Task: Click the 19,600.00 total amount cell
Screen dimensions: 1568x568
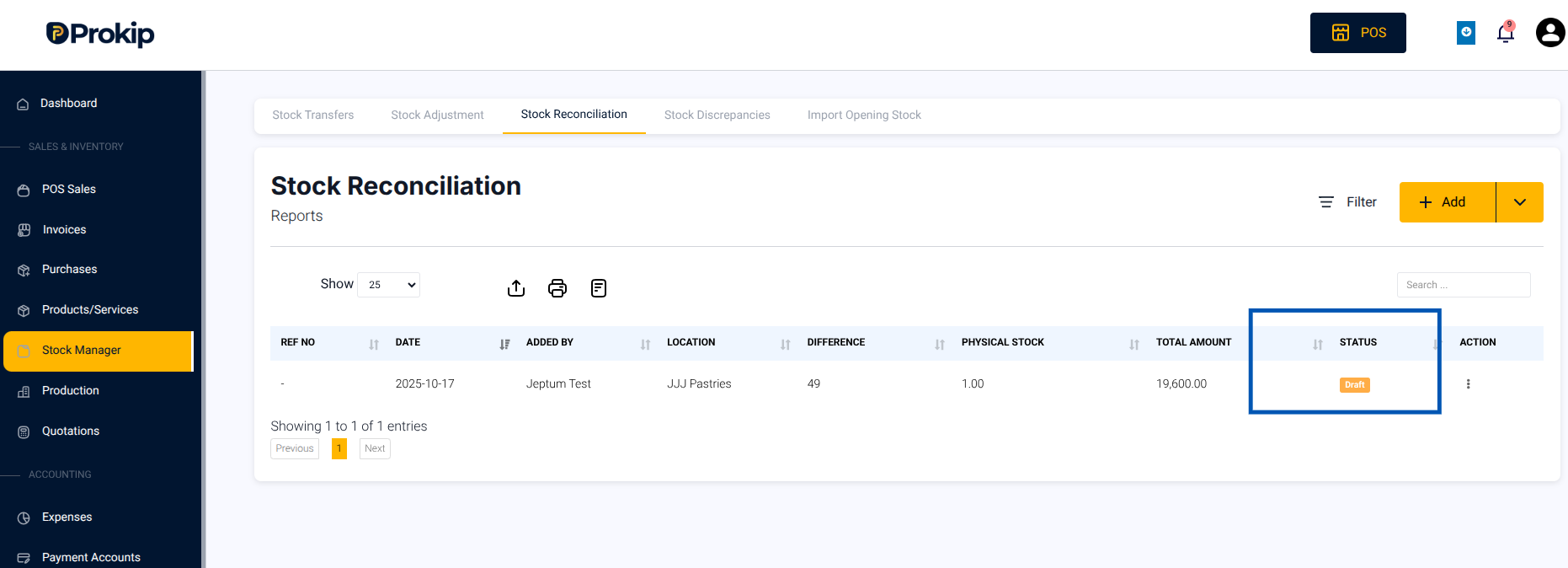Action: click(x=1181, y=383)
